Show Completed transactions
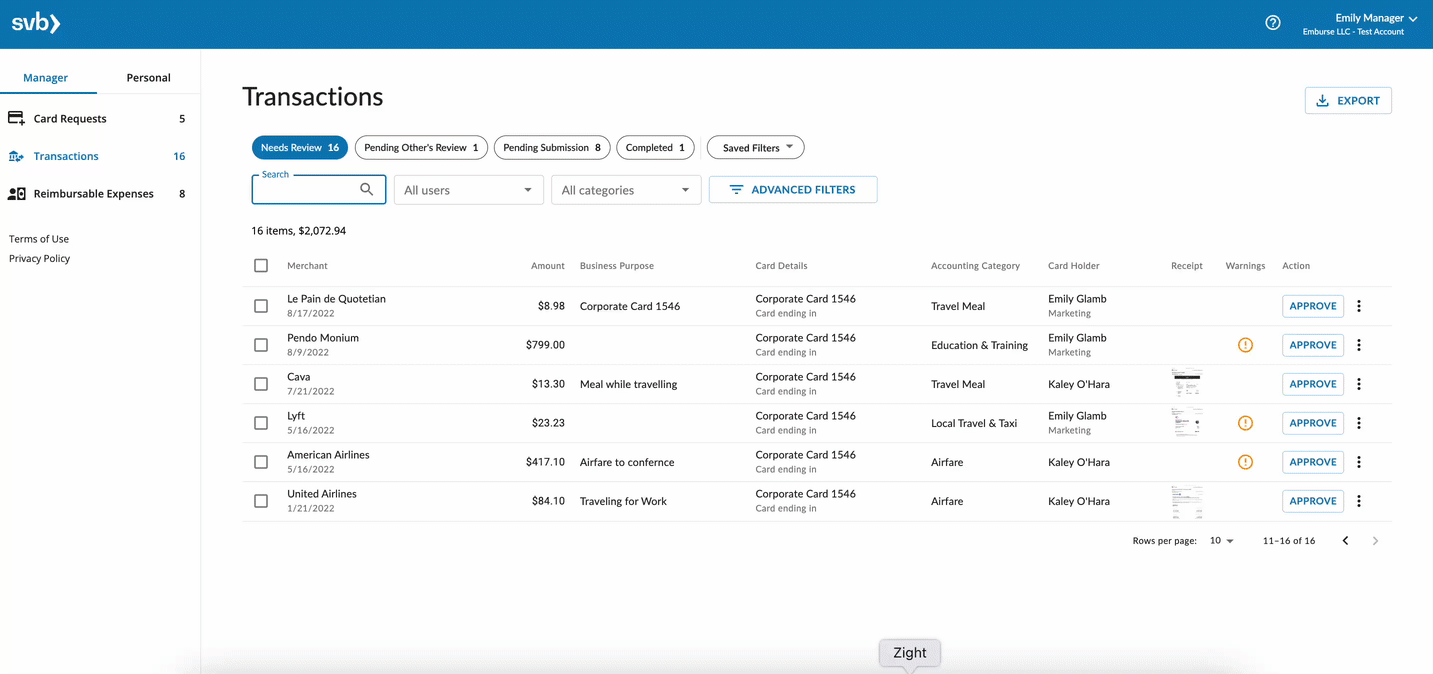The width and height of the screenshot is (1433, 674). coord(655,148)
